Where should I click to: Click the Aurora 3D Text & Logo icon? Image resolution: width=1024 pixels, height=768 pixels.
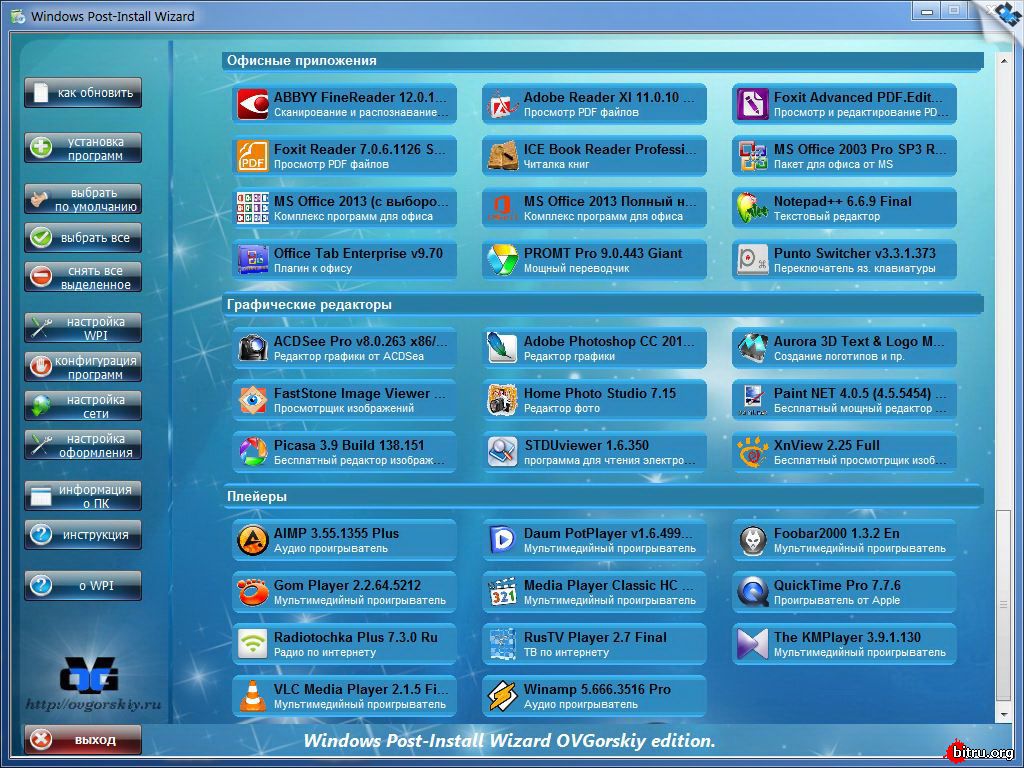(x=752, y=348)
